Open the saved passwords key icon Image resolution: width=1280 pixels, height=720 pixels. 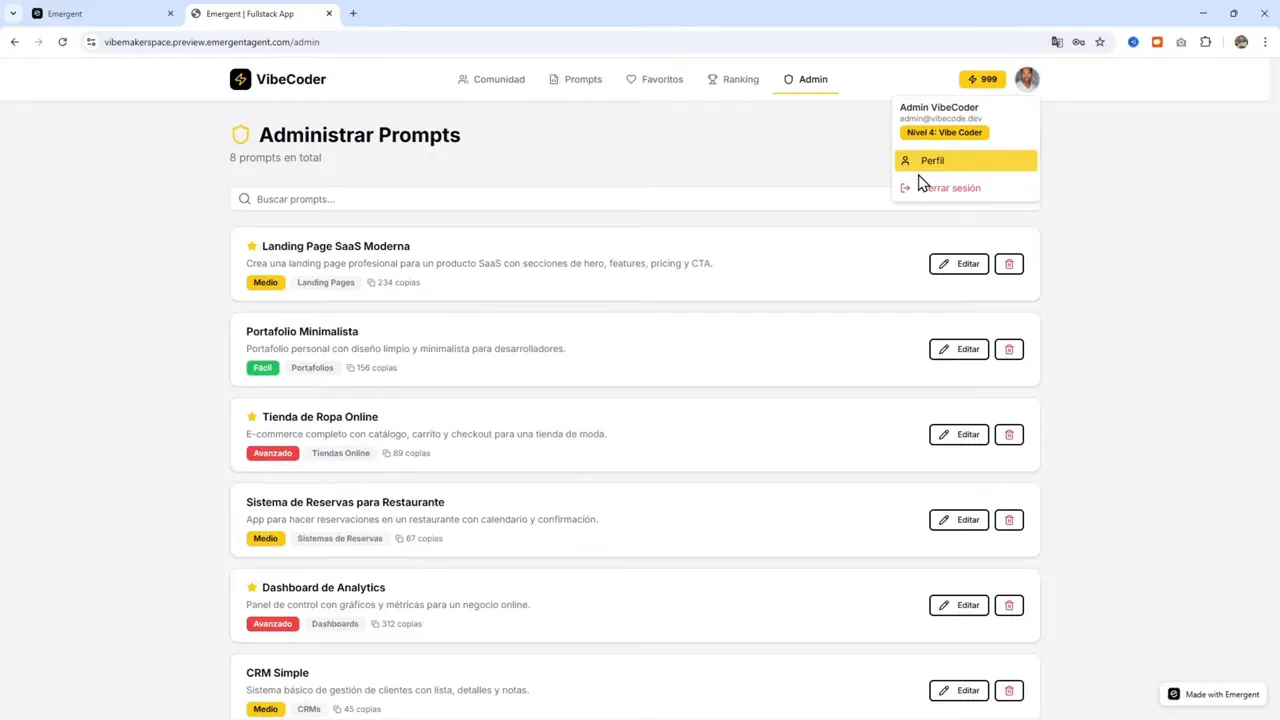click(x=1078, y=42)
